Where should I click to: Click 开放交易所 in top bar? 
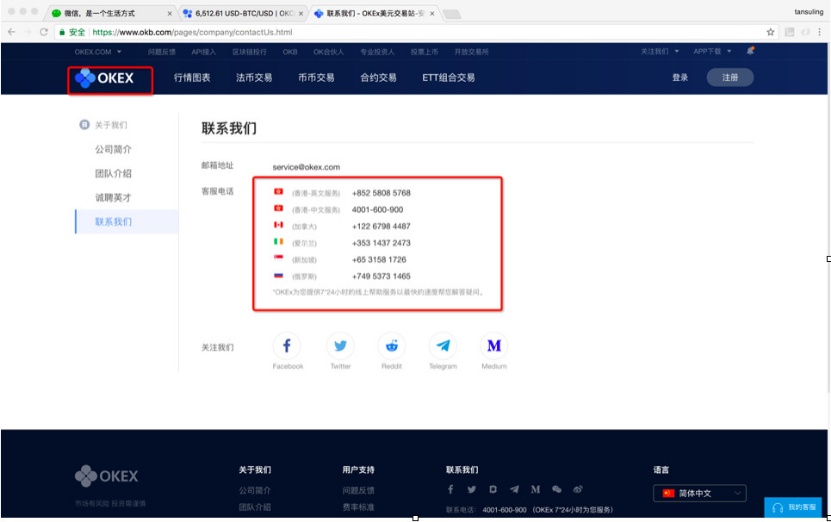pos(471,52)
